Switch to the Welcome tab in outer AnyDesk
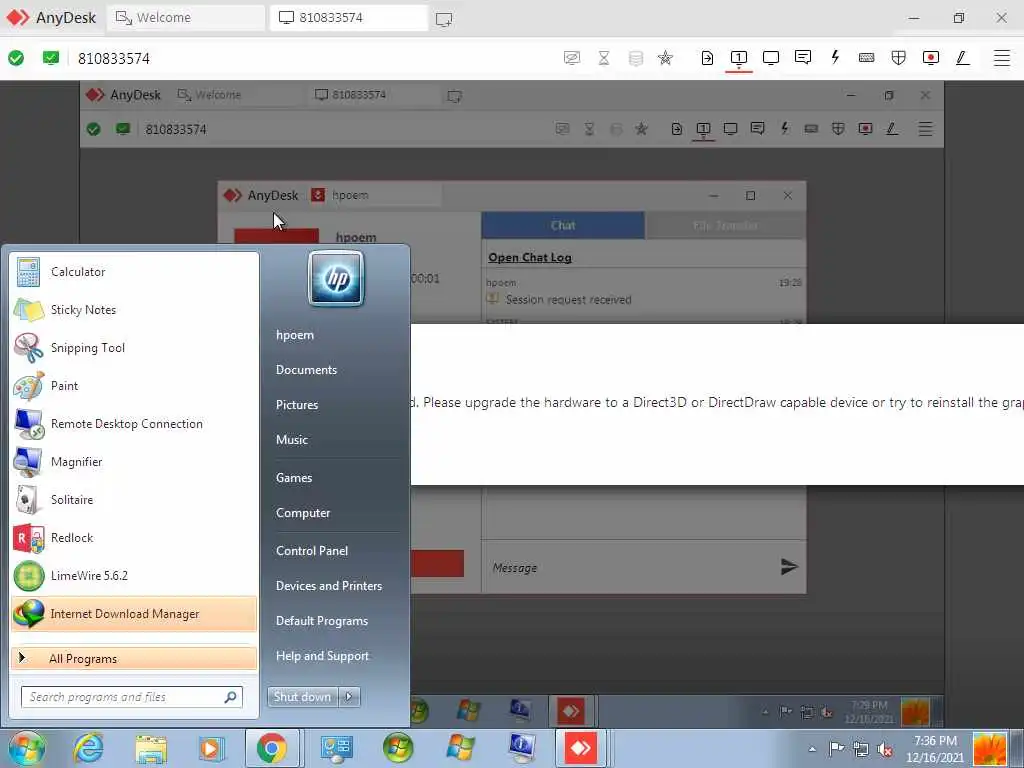 click(x=186, y=18)
